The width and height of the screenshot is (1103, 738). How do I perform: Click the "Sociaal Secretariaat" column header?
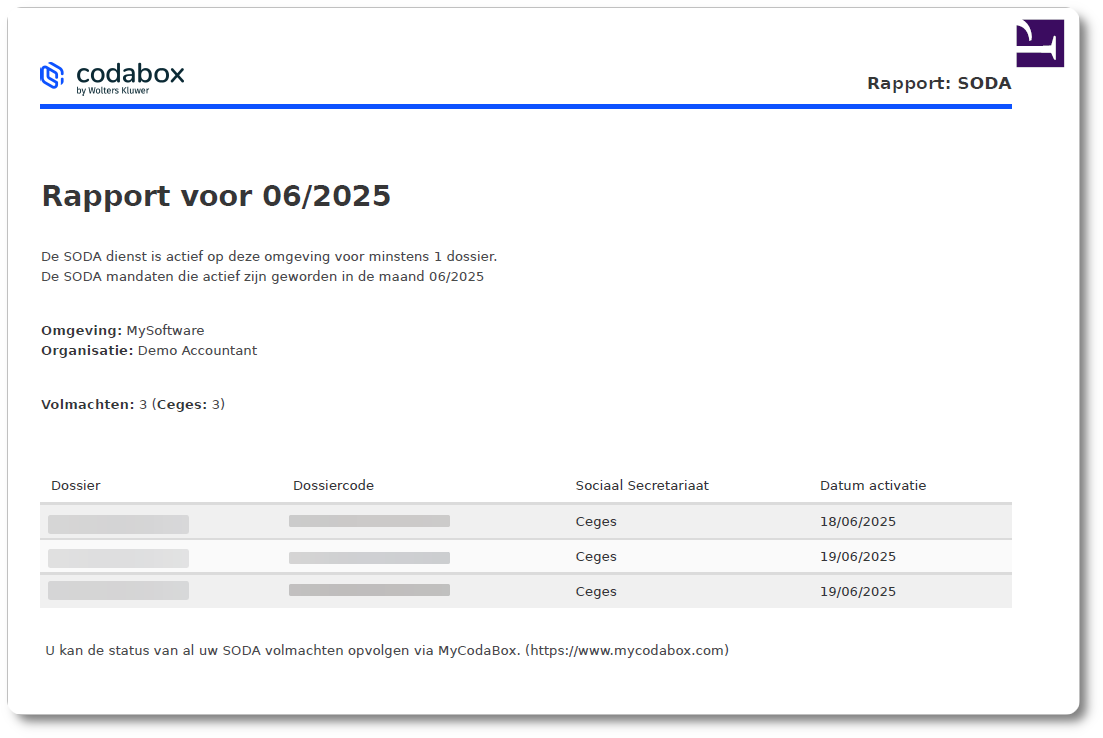pyautogui.click(x=642, y=485)
